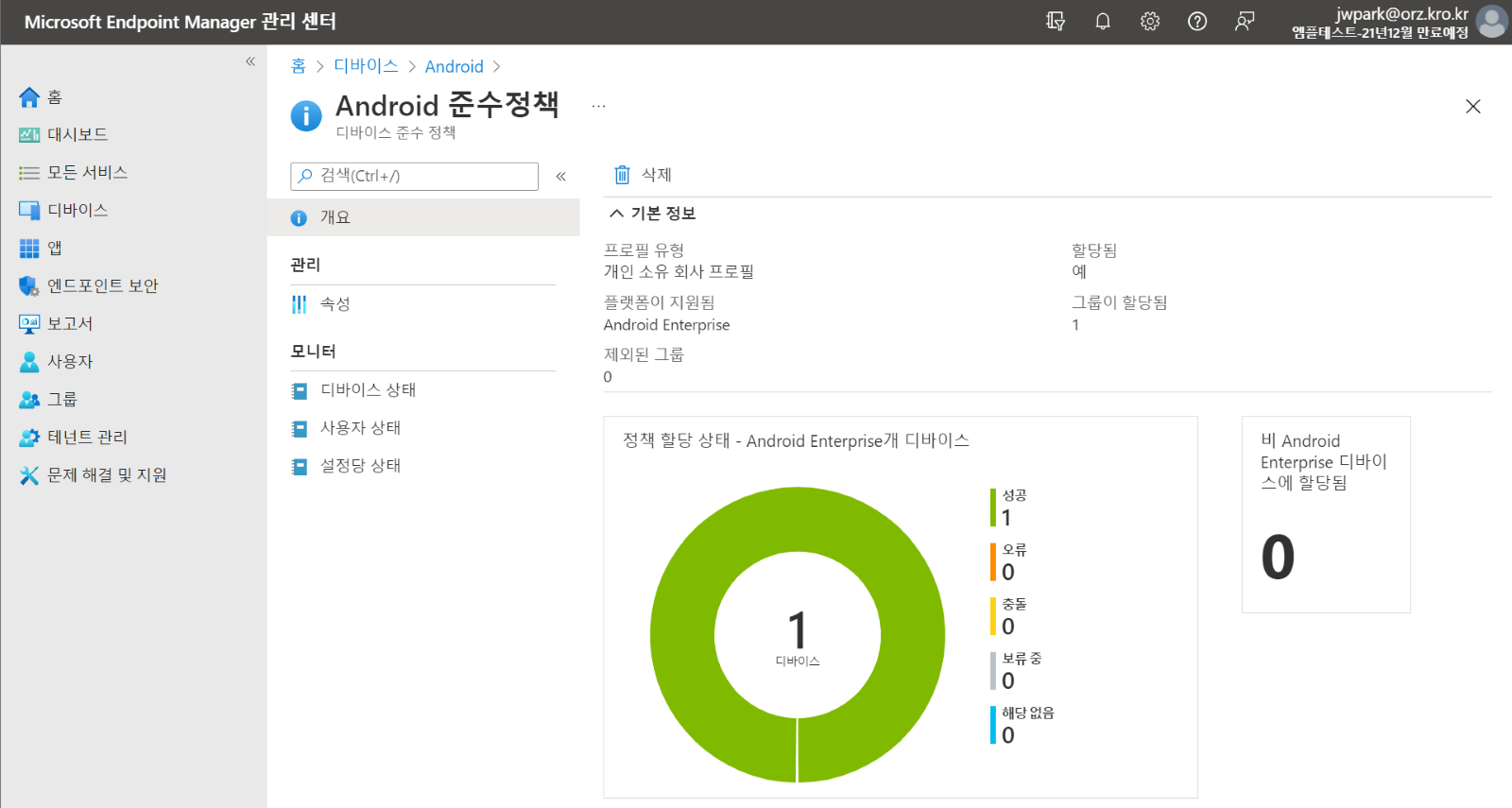
Task: Close the Android 준수정책 blade
Action: click(1473, 106)
